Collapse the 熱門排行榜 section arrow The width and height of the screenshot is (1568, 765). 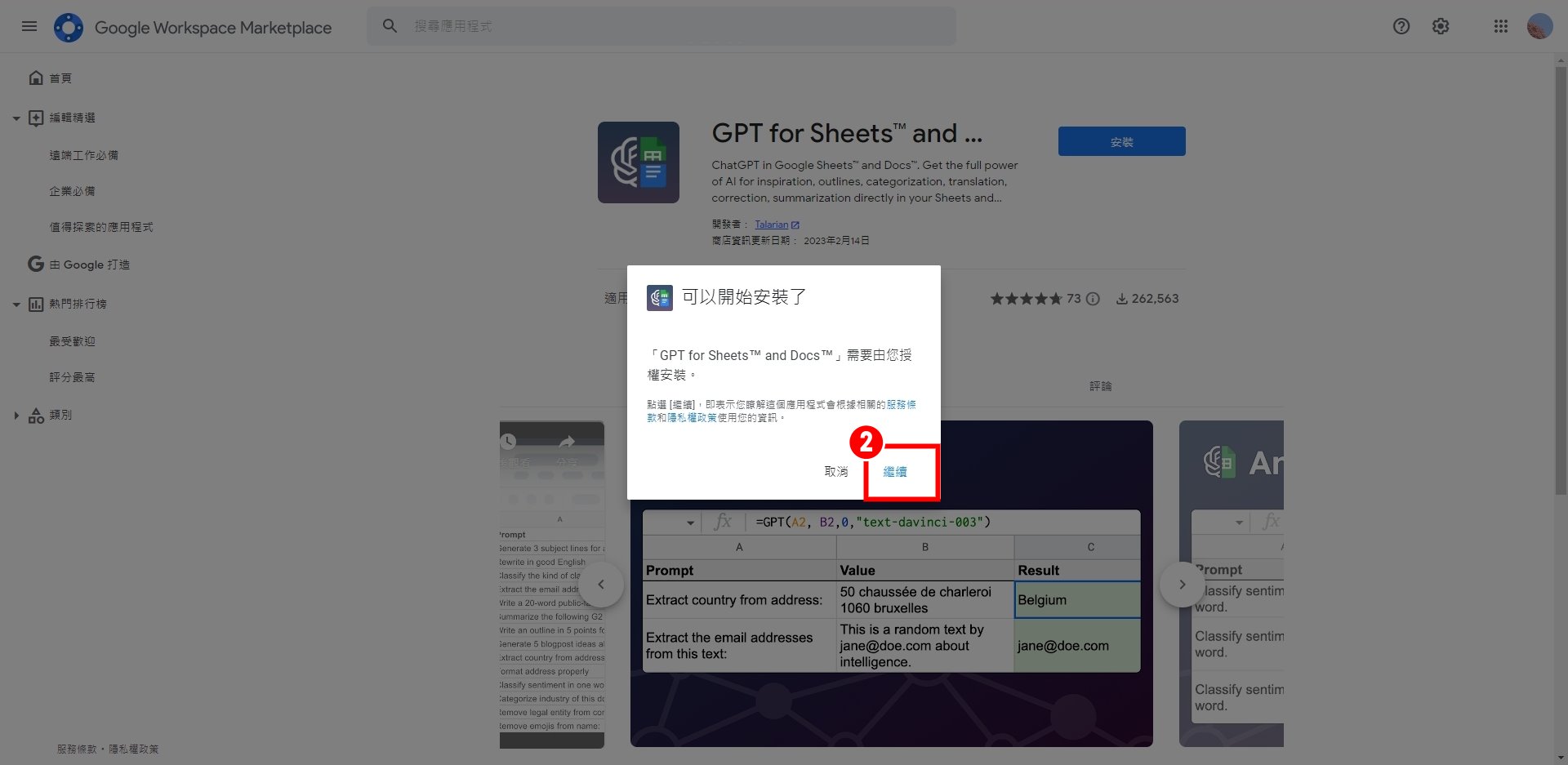pos(16,305)
